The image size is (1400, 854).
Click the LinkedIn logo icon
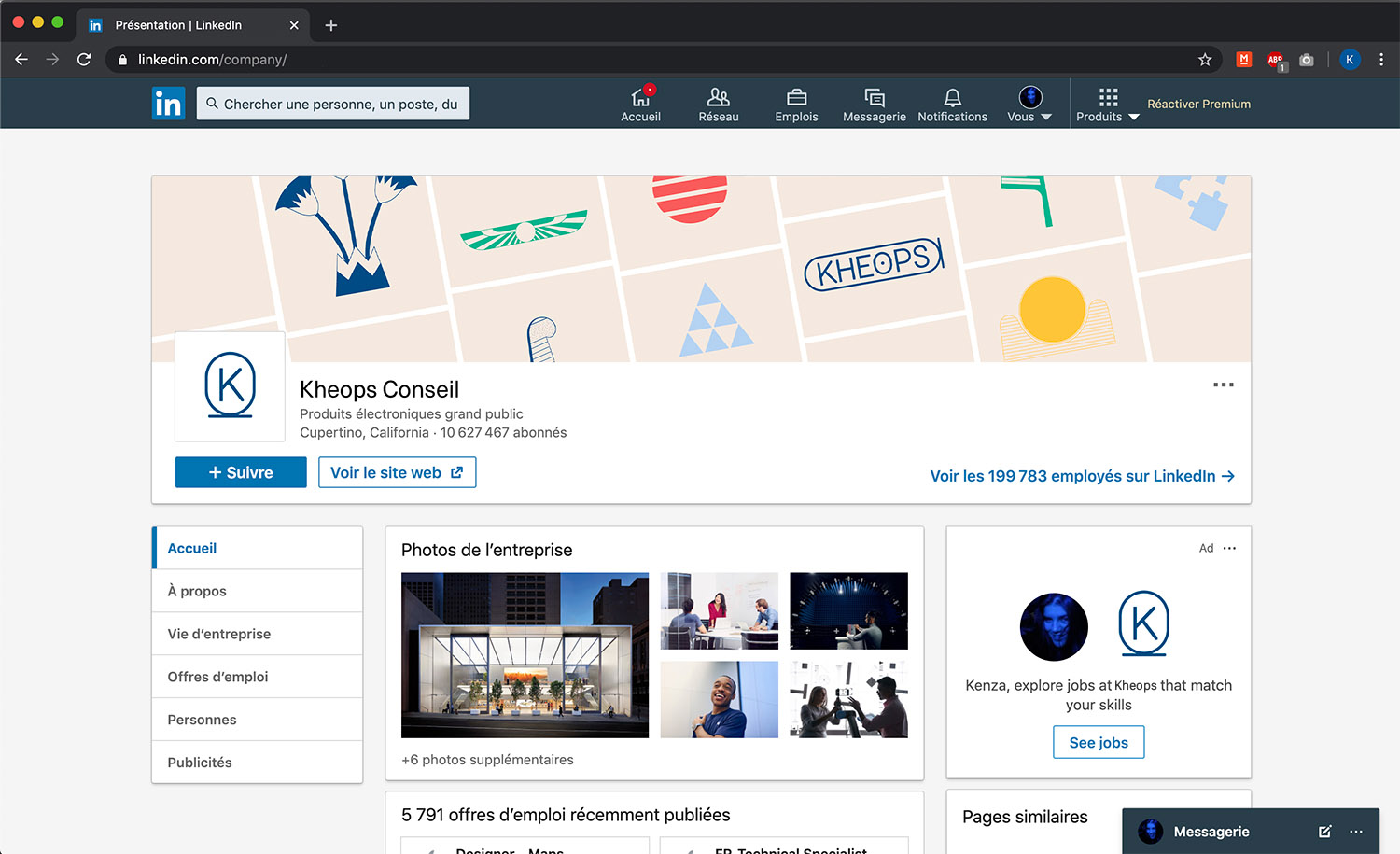168,104
